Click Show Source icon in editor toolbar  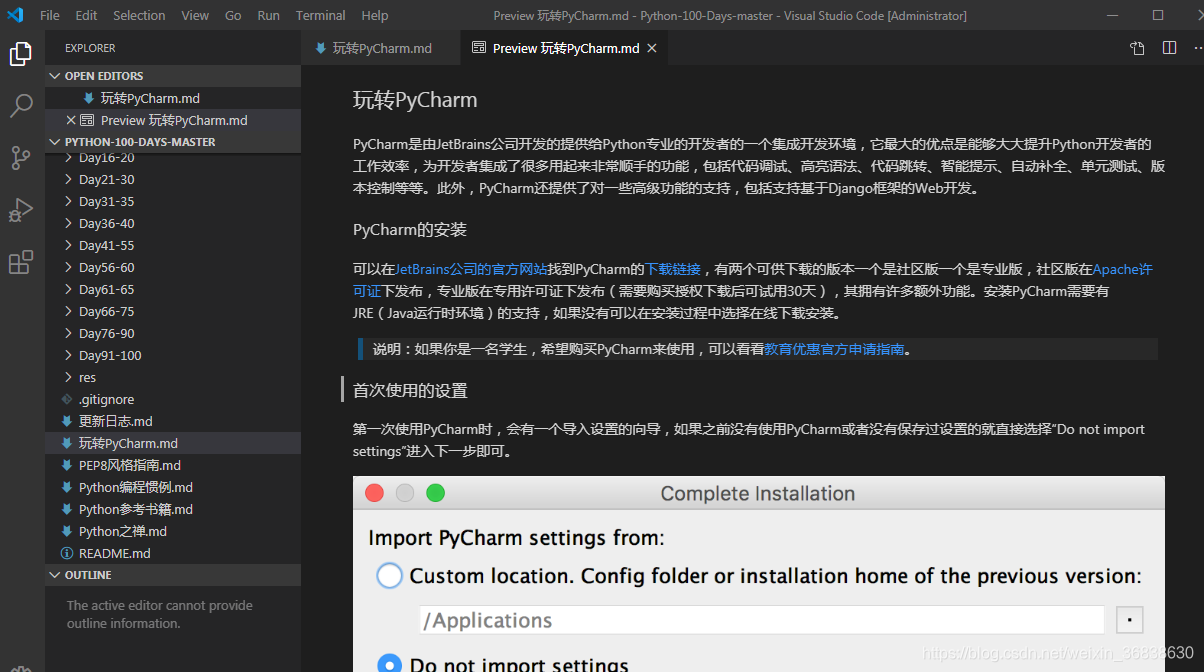1137,48
